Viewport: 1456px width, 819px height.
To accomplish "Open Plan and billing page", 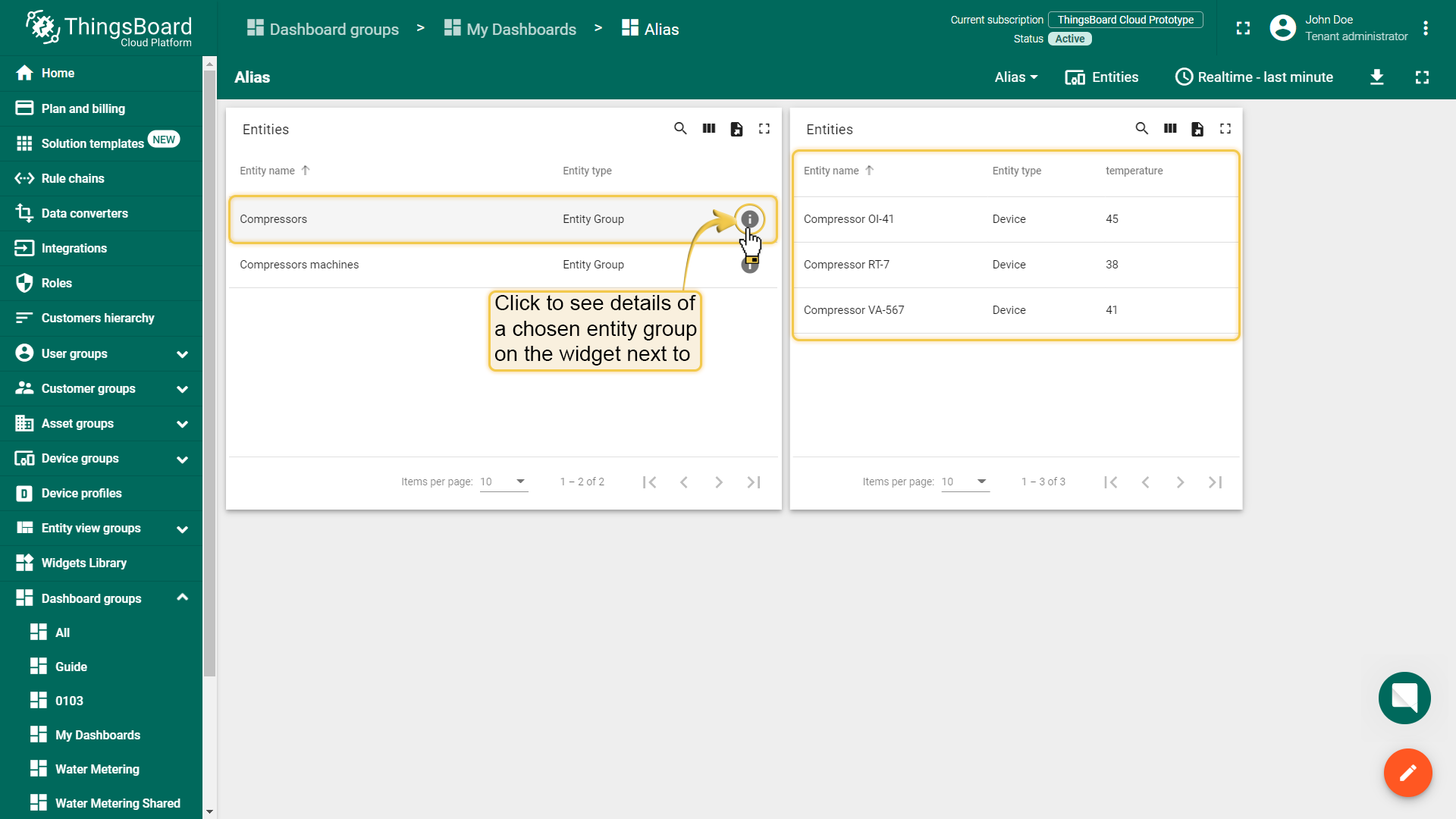I will pos(101,108).
